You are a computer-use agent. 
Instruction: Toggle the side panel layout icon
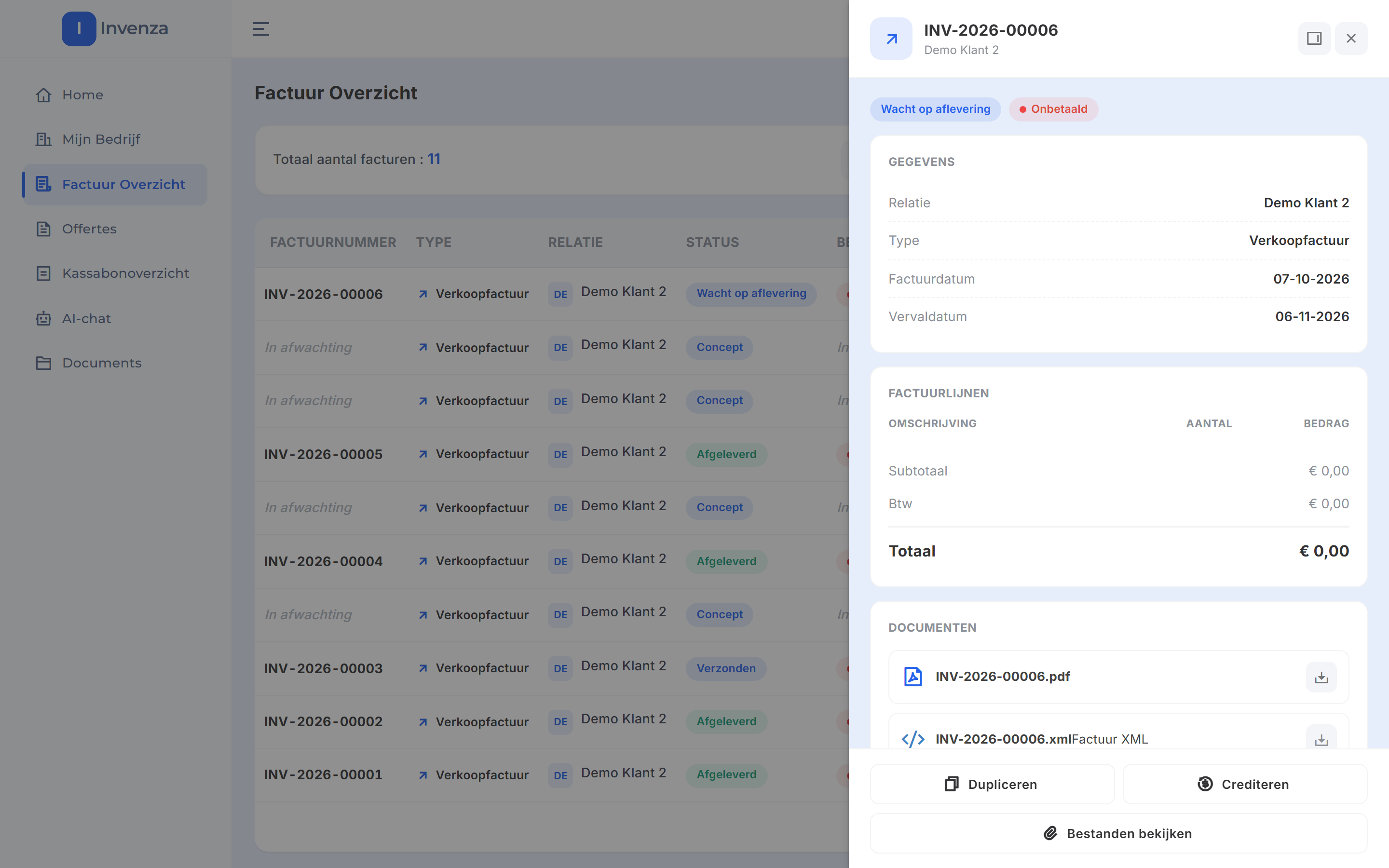click(x=1314, y=39)
